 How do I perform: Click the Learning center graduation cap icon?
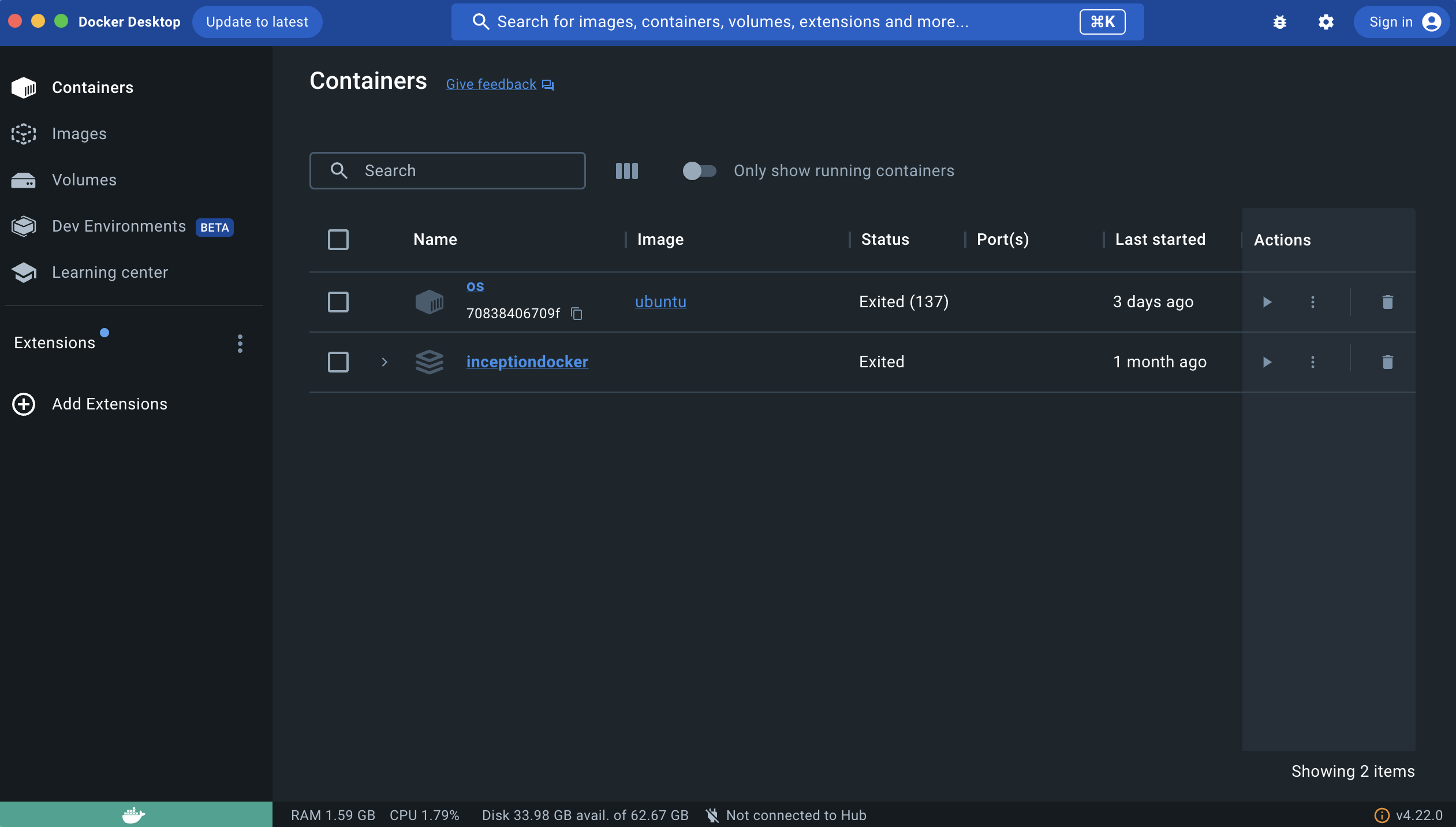24,272
